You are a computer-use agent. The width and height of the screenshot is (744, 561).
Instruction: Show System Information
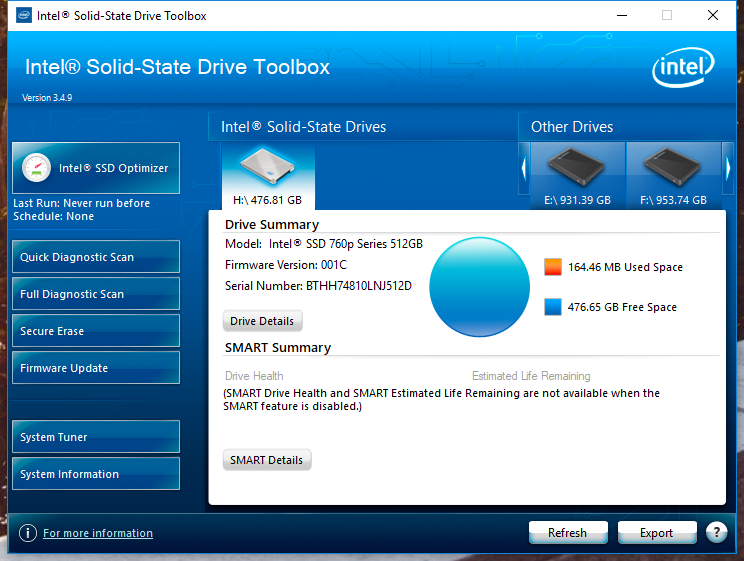(96, 474)
